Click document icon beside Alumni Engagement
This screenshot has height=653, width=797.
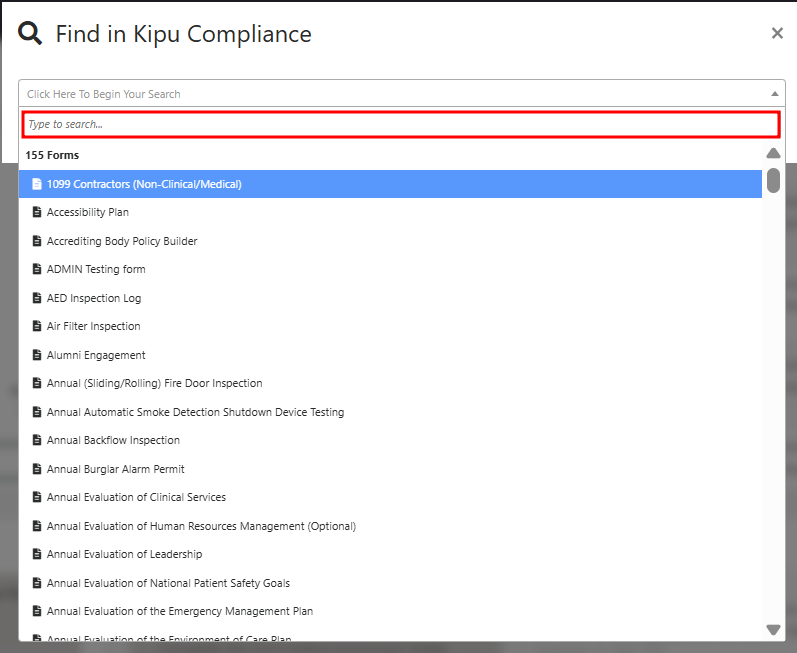click(37, 355)
